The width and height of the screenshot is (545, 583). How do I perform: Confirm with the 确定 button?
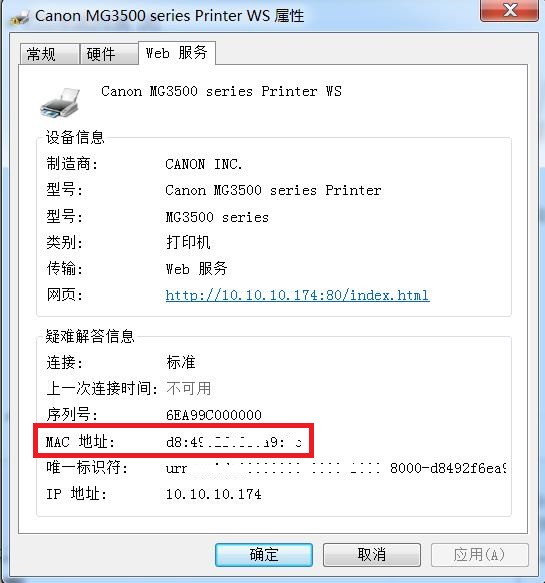[264, 554]
